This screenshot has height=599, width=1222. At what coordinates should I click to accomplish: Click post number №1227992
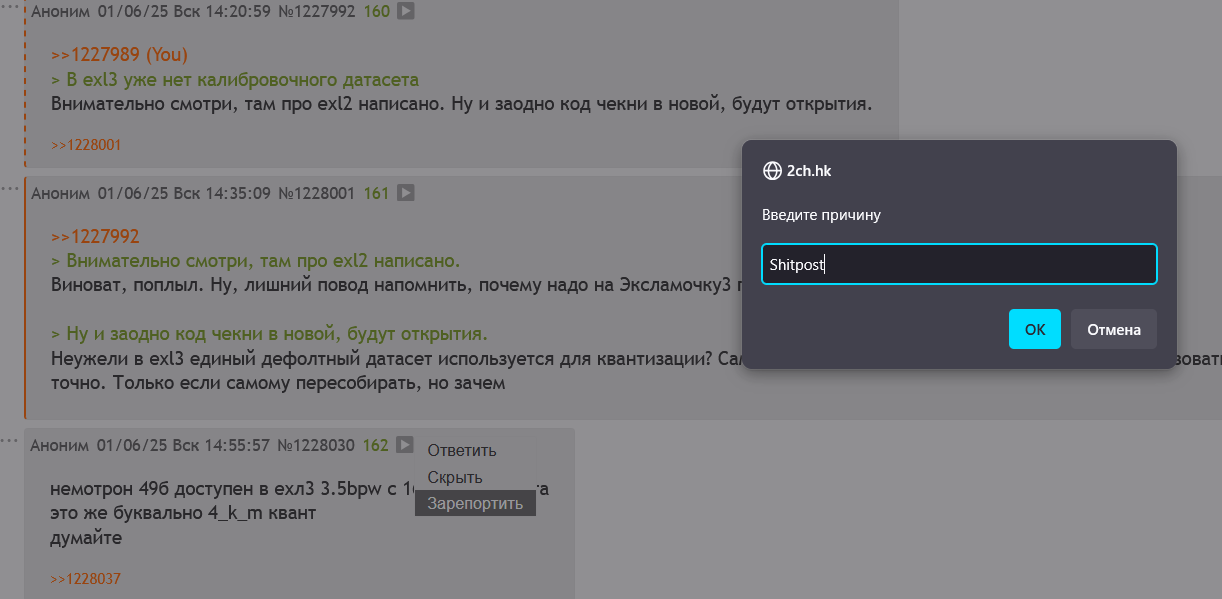[316, 12]
